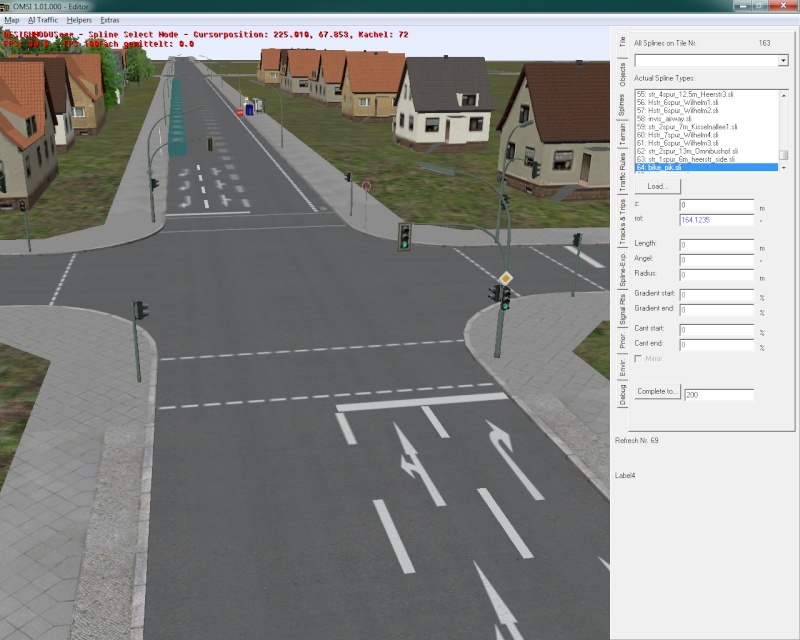Select spline 56: Hstr_6spur_Wilhelm1.sli
The image size is (800, 640).
707,103
